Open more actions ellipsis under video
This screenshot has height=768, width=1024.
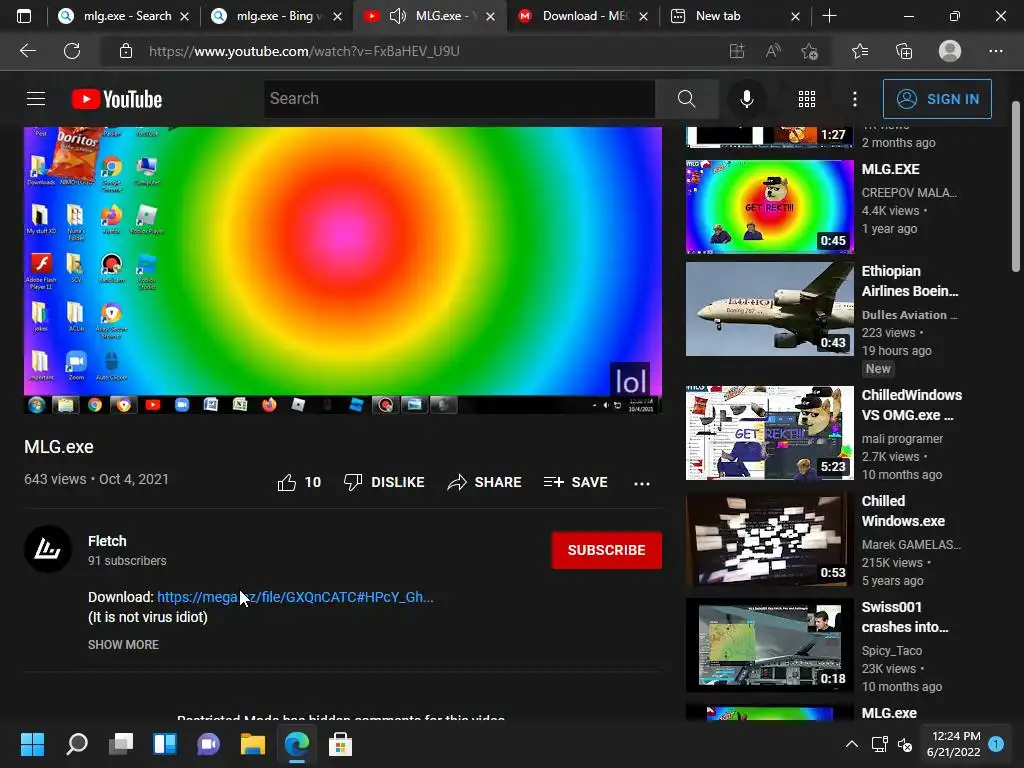click(x=642, y=483)
